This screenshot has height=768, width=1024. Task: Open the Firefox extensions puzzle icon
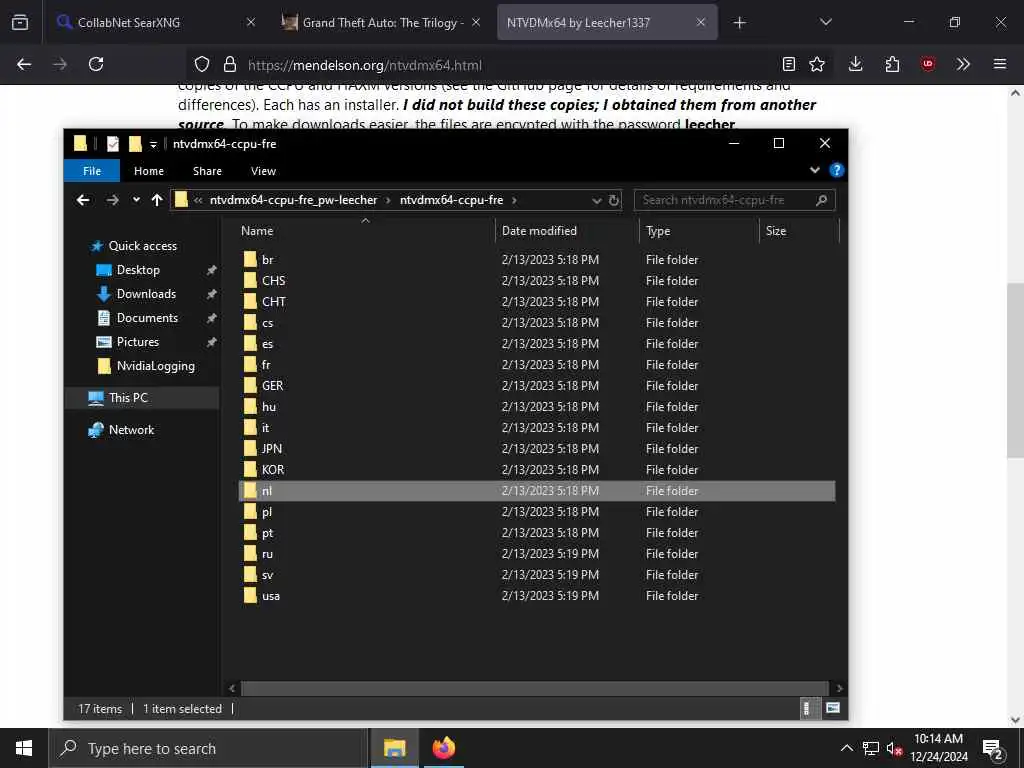click(x=892, y=64)
